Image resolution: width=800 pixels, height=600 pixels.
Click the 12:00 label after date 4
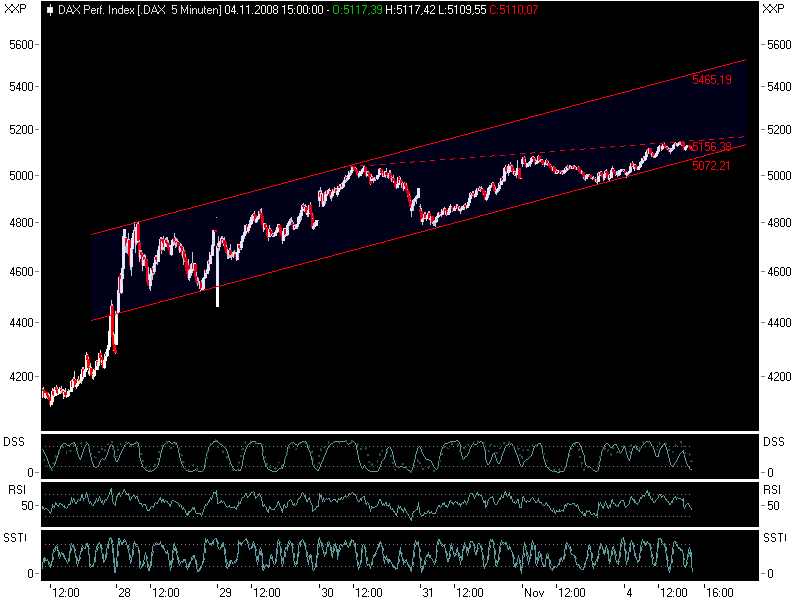(673, 593)
